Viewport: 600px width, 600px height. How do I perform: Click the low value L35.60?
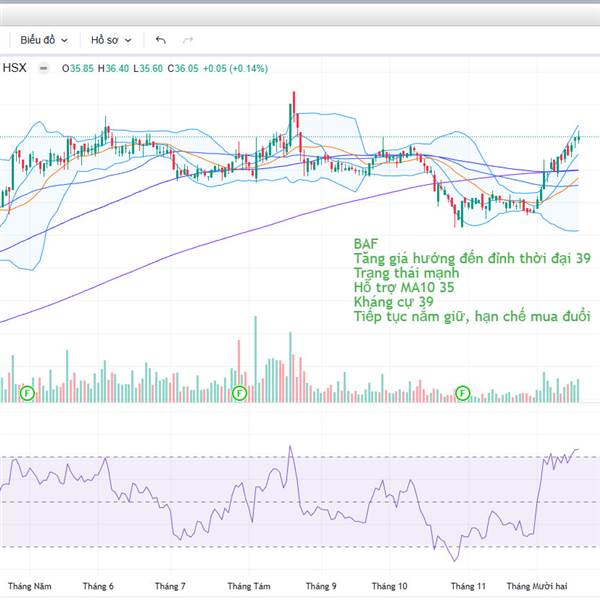pyautogui.click(x=148, y=68)
